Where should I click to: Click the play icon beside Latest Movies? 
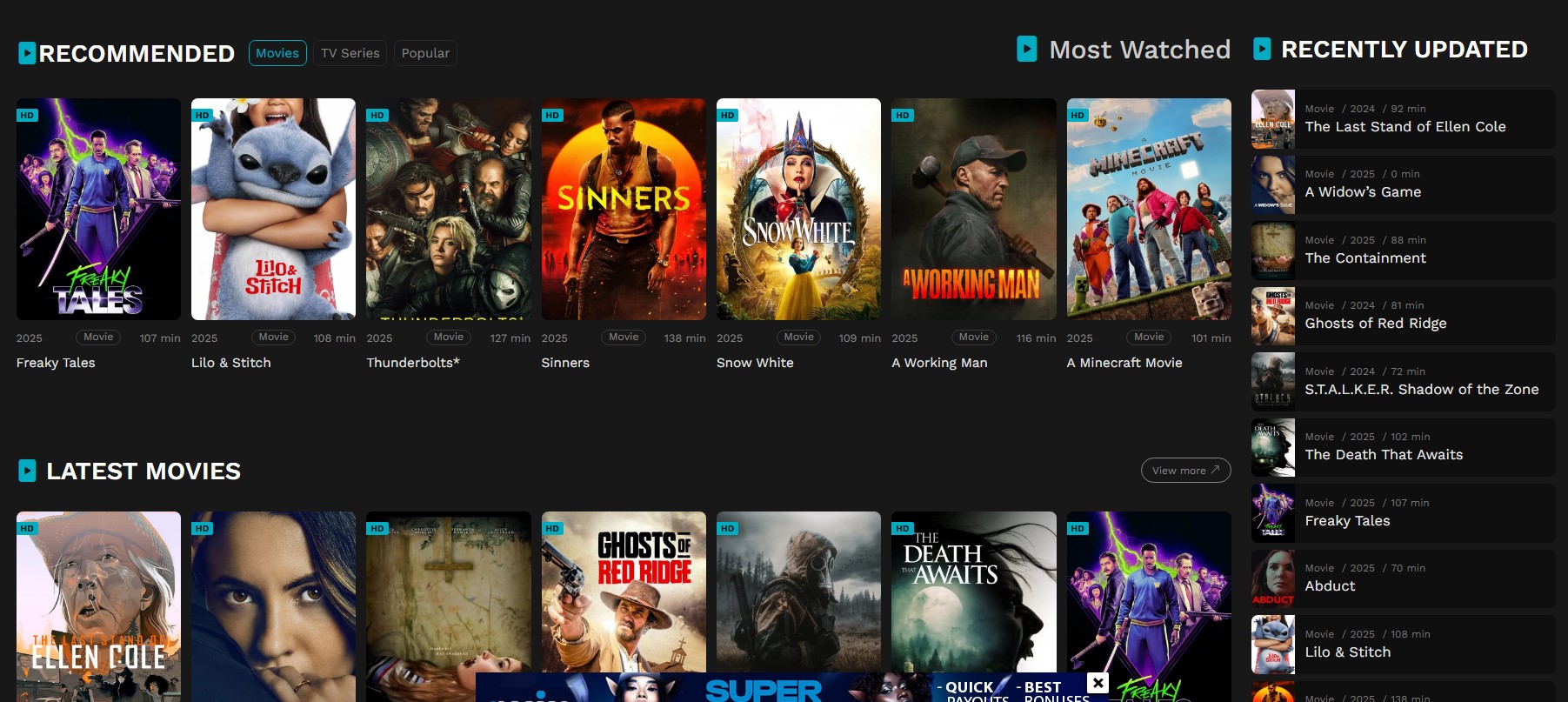click(27, 471)
